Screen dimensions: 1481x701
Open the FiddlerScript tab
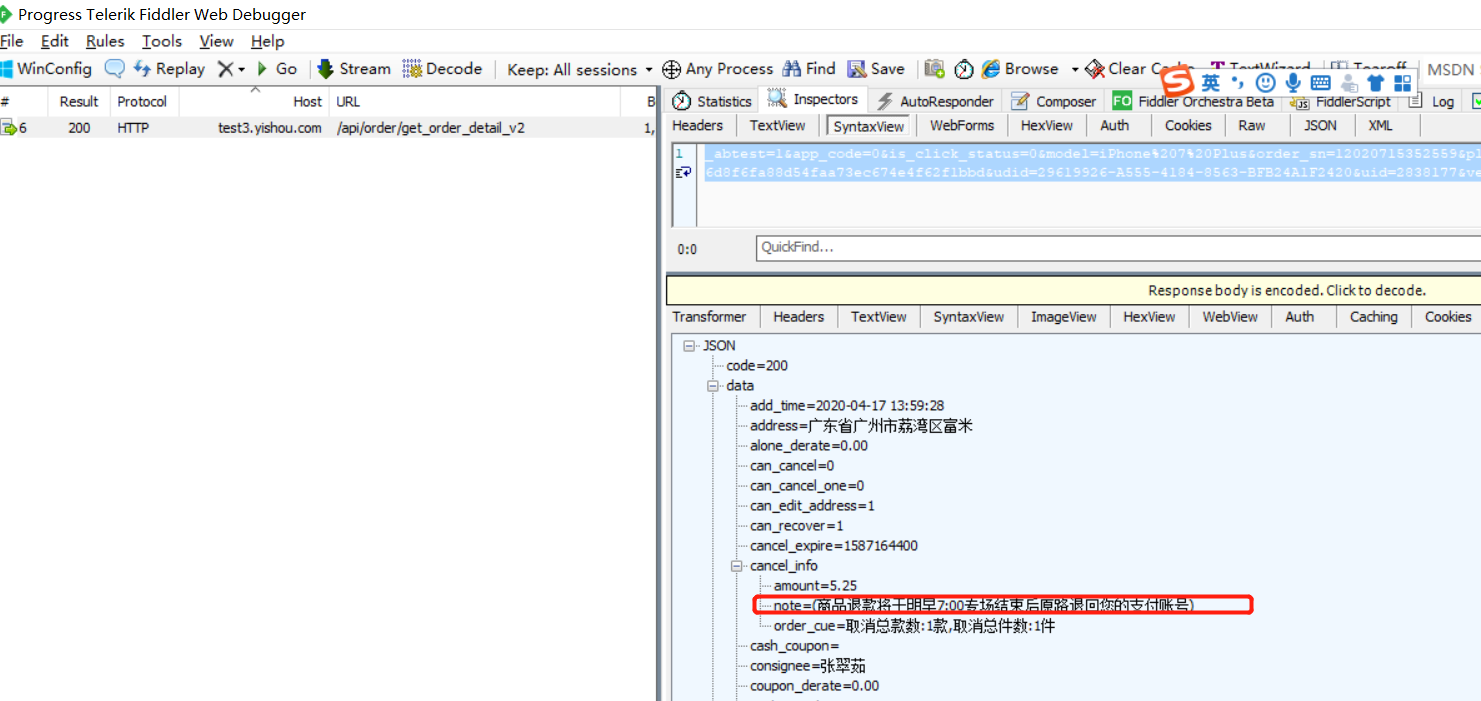pyautogui.click(x=1341, y=101)
